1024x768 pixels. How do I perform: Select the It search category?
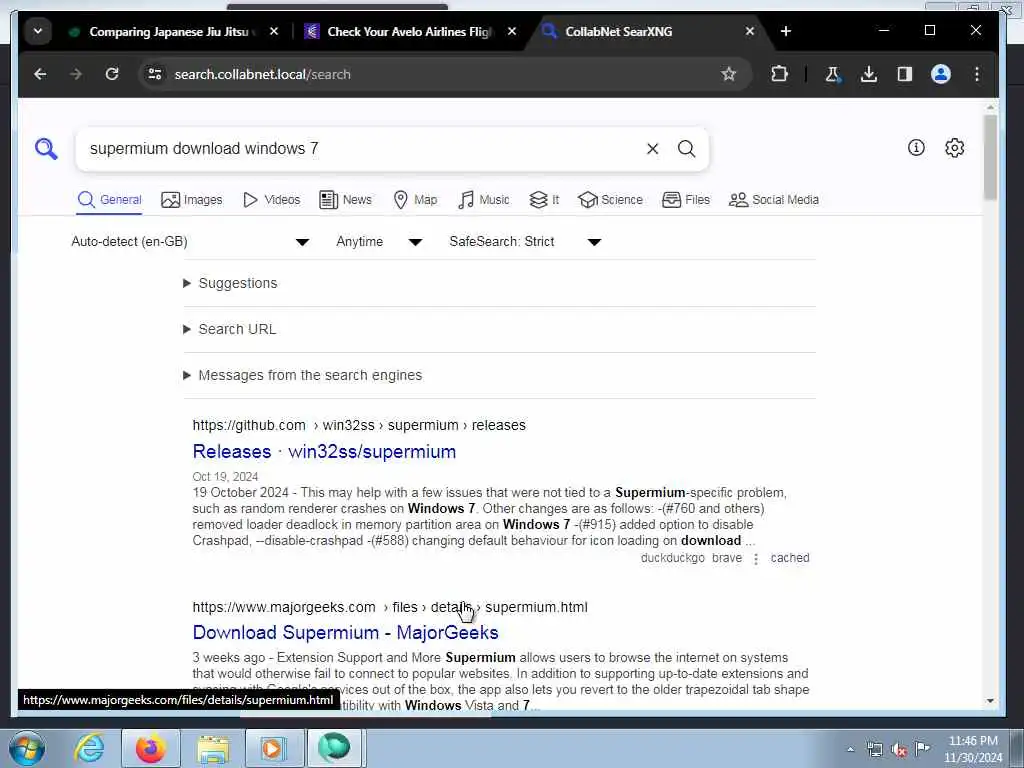coord(544,200)
